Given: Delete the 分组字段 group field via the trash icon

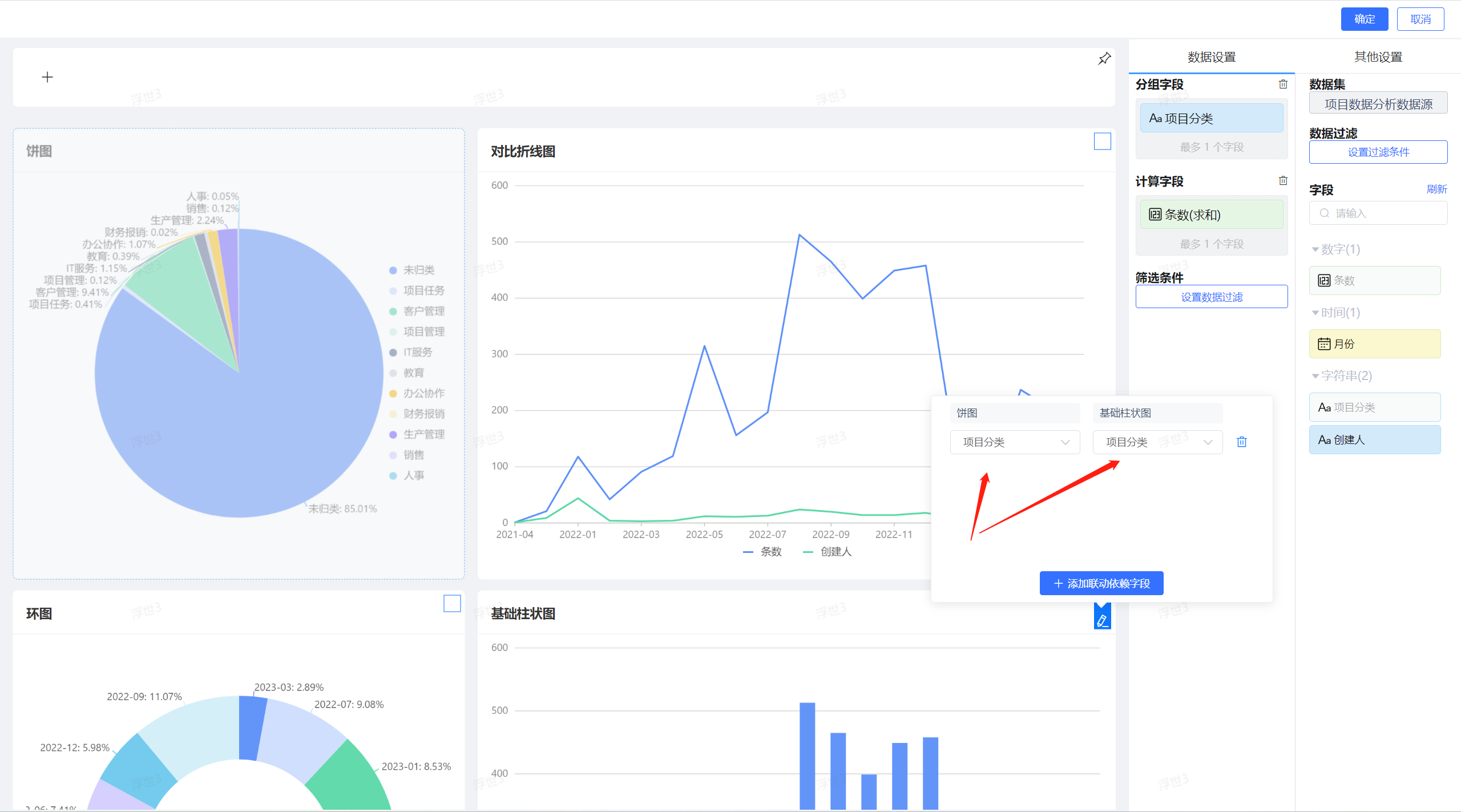Looking at the screenshot, I should tap(1283, 84).
